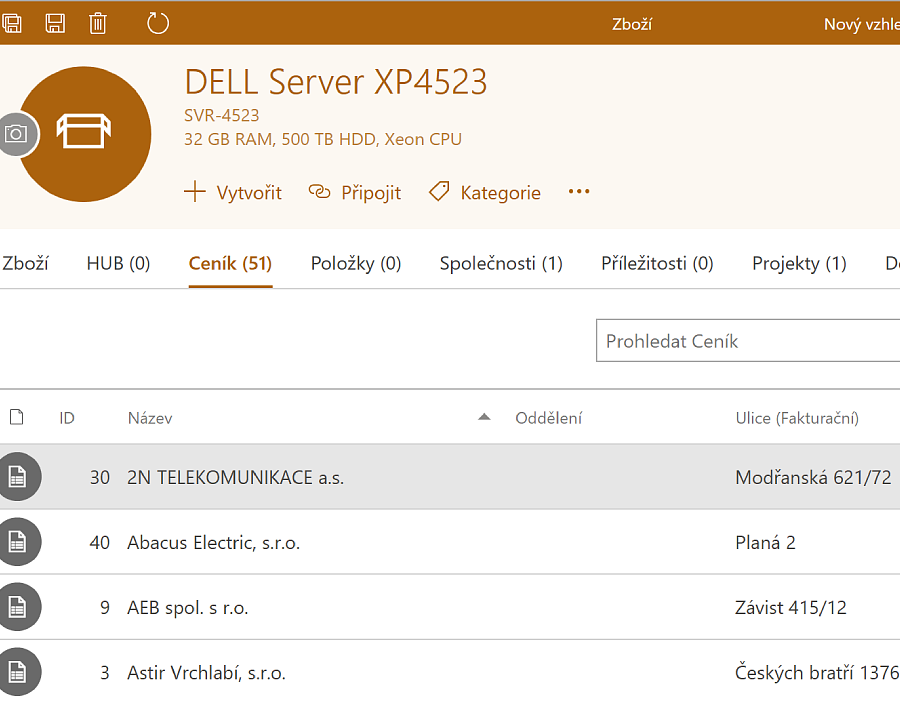Switch to the Příležitosti (0) tab
Screen dimensions: 900x702
657,263
